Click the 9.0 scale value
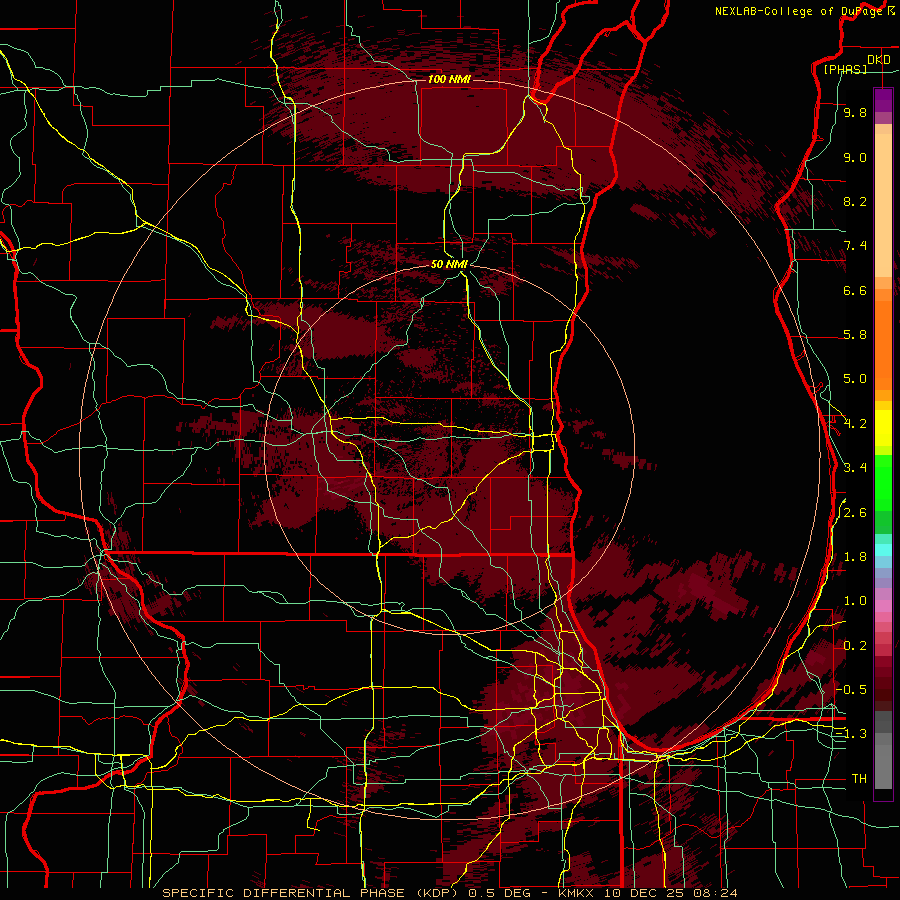This screenshot has height=900, width=900. tap(855, 157)
